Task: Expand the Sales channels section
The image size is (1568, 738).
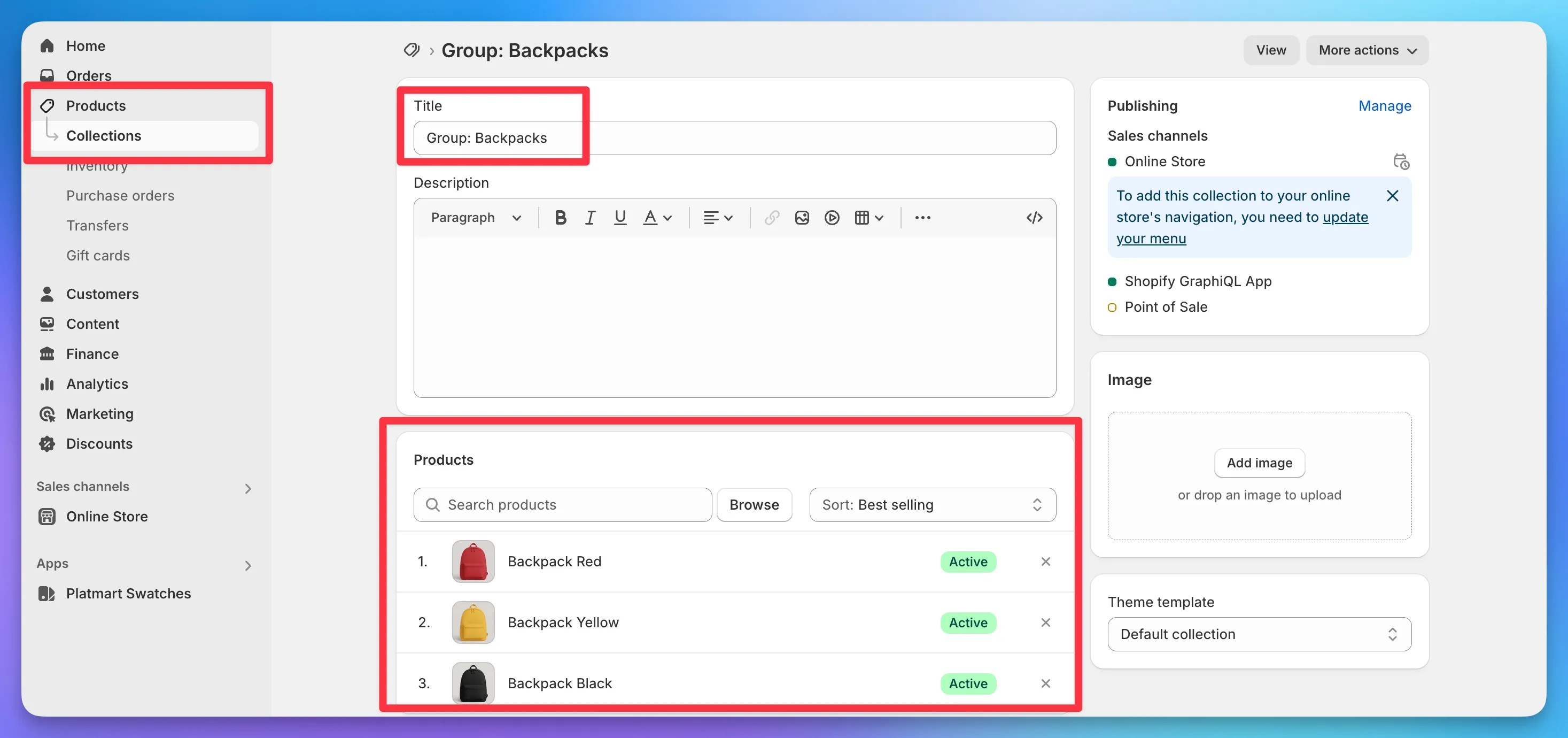Action: tap(248, 488)
